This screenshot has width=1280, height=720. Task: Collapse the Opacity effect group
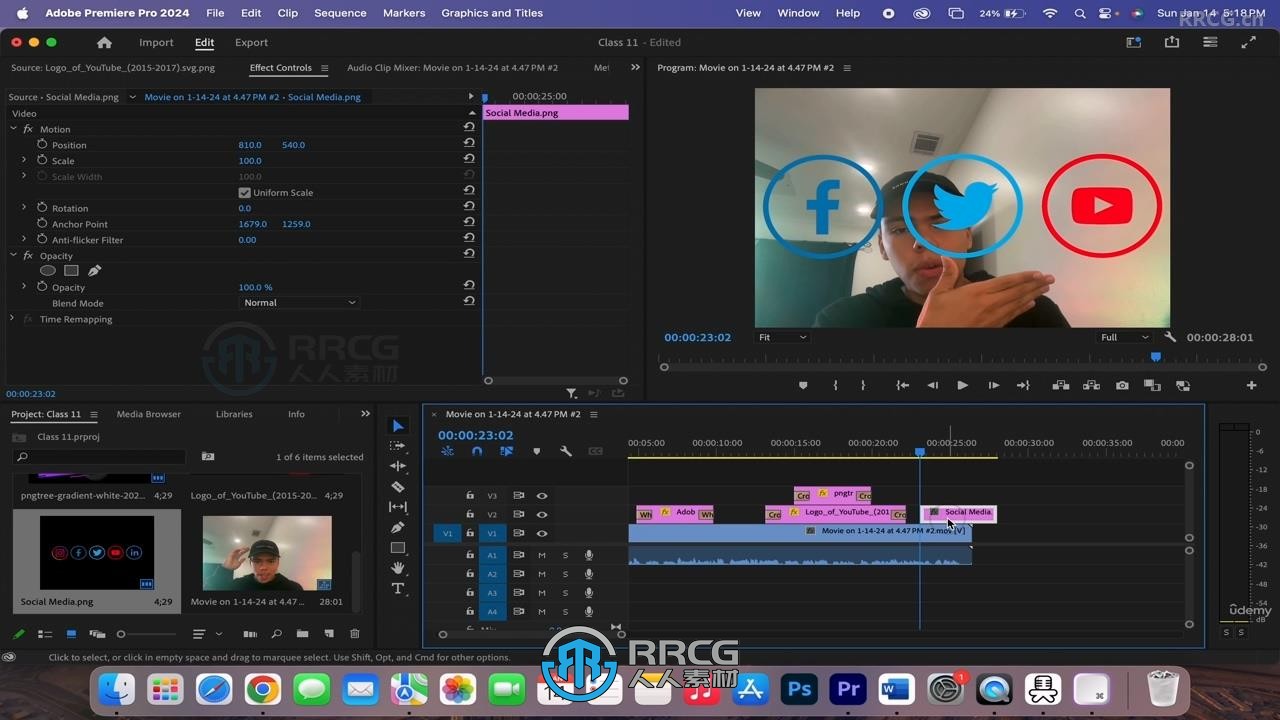14,256
